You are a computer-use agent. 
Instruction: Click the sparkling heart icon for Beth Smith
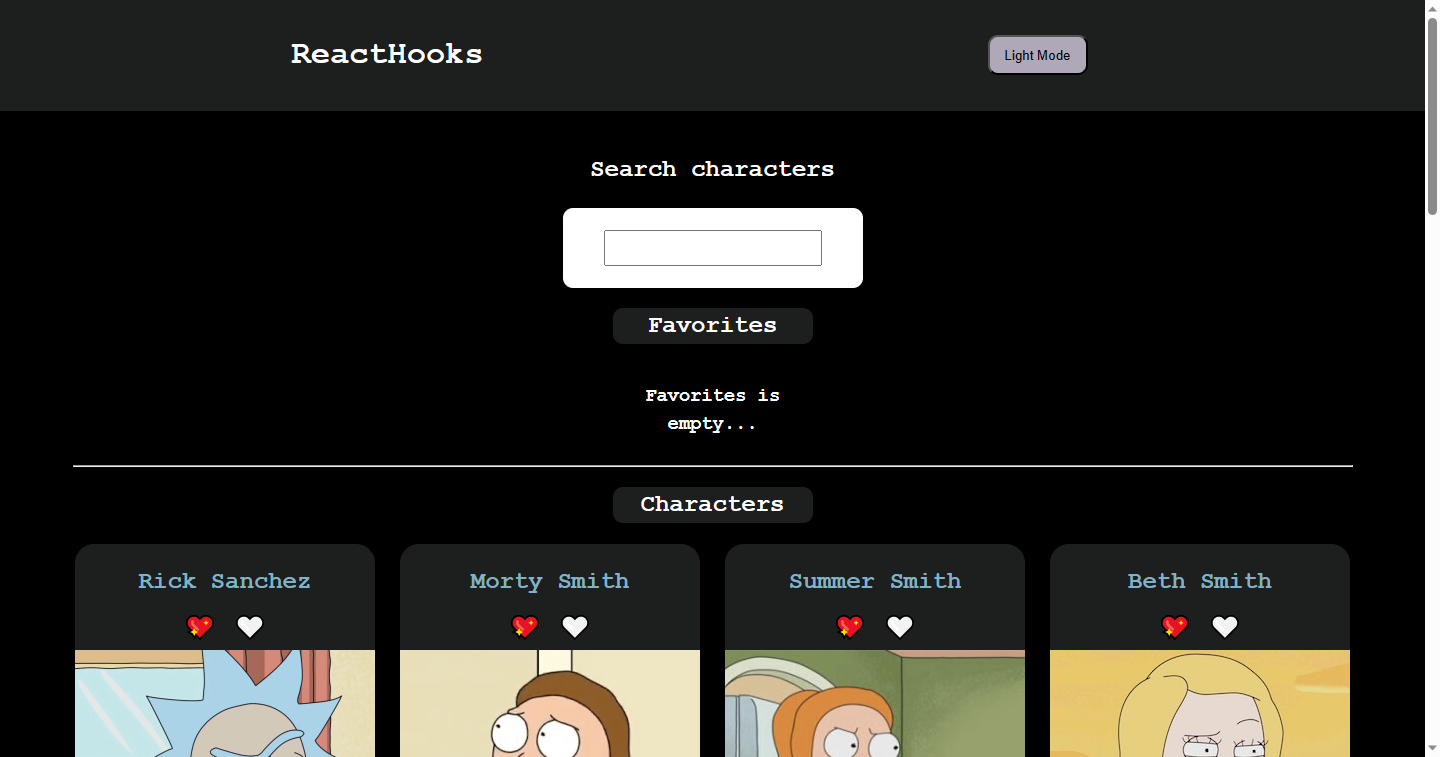(x=1175, y=627)
